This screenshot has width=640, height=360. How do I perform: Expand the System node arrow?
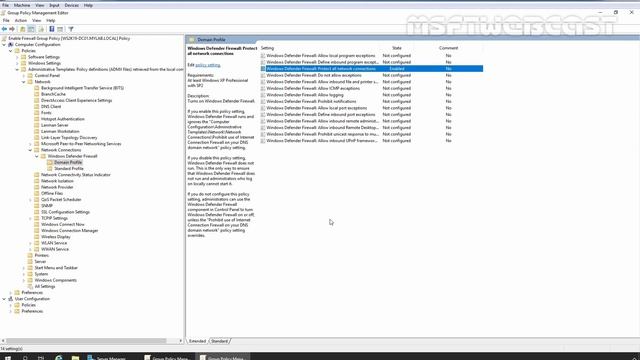(x=24, y=274)
